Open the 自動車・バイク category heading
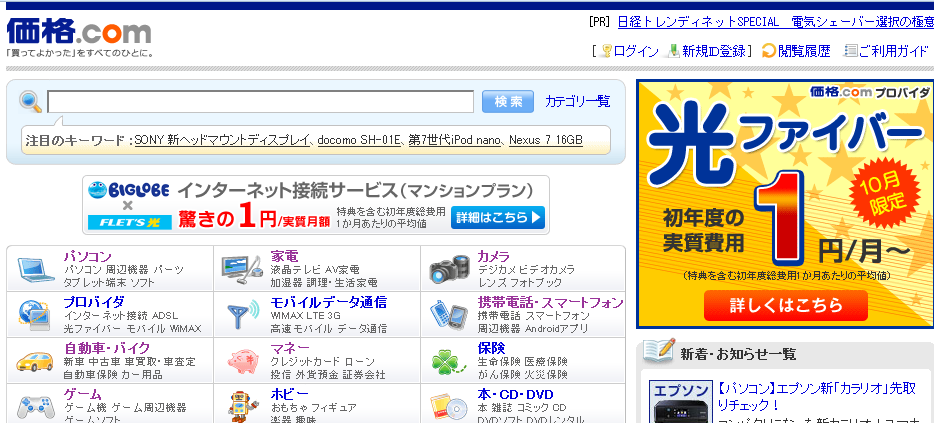Screen dimensions: 934x423 pyautogui.click(x=107, y=348)
